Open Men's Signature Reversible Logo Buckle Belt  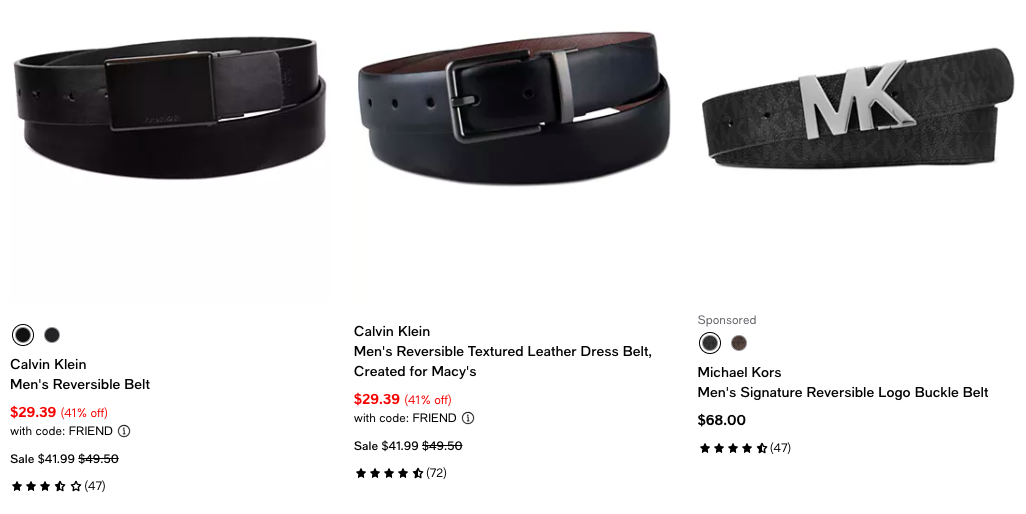tap(843, 392)
